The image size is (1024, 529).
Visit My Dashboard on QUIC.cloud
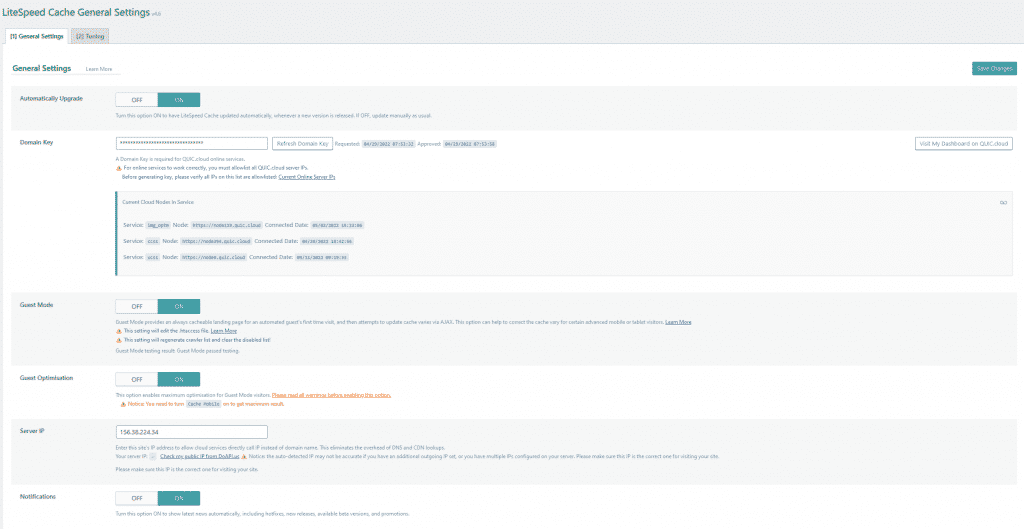(x=964, y=144)
